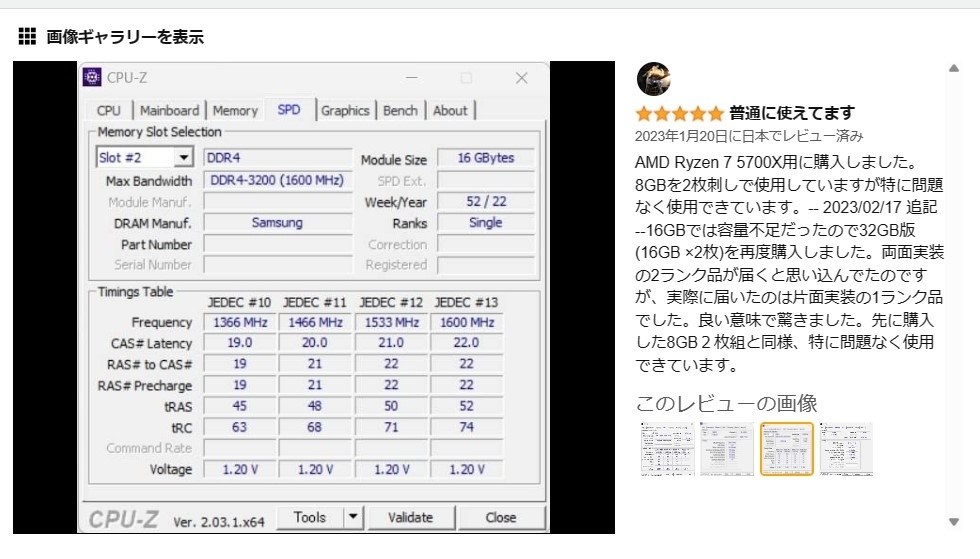Click the empty Part Number field

point(278,244)
